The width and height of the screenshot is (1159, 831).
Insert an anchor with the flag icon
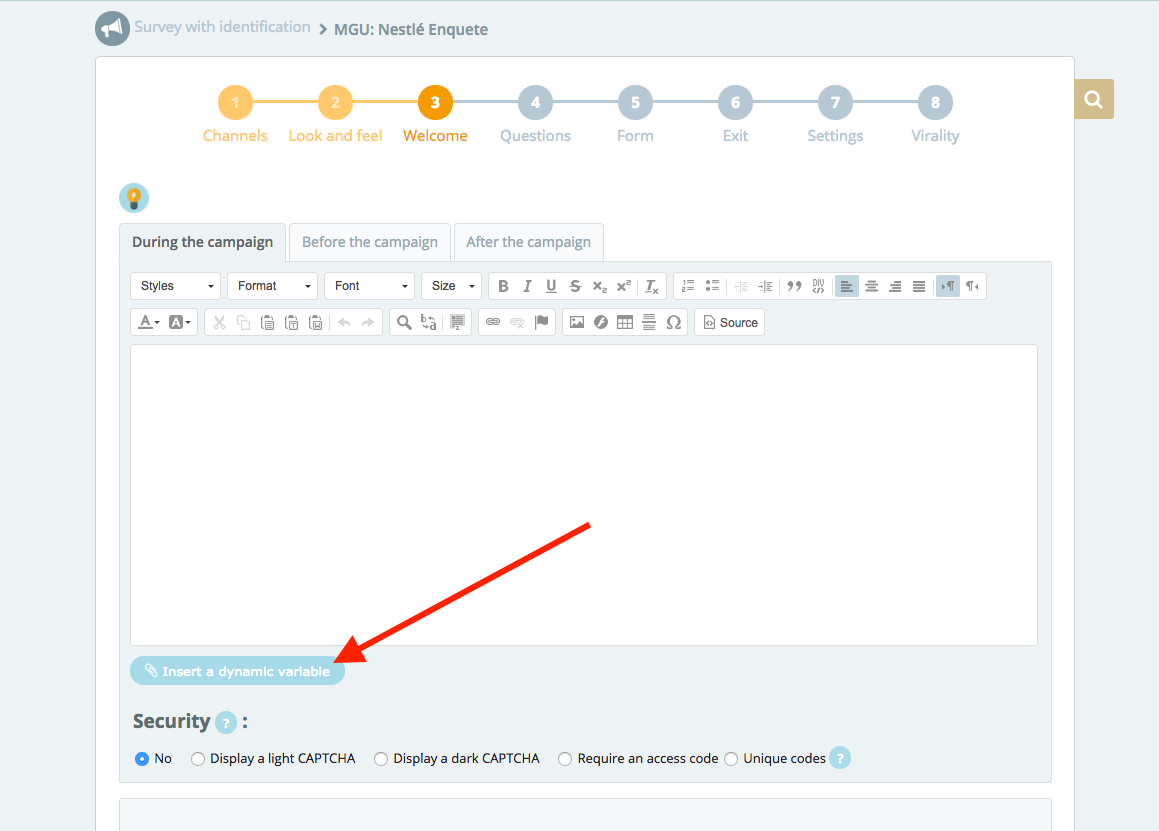(x=540, y=322)
